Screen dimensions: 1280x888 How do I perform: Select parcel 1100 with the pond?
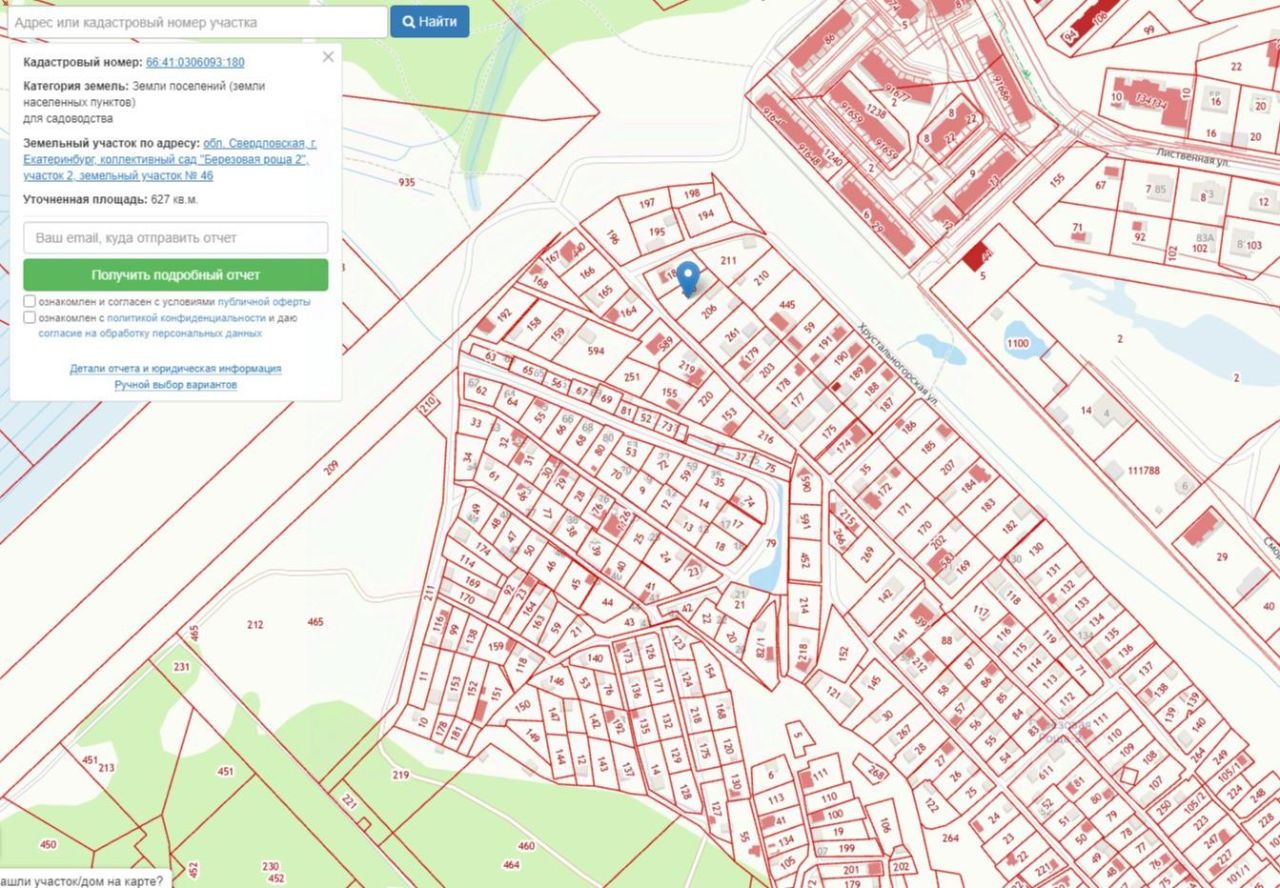[x=1017, y=344]
